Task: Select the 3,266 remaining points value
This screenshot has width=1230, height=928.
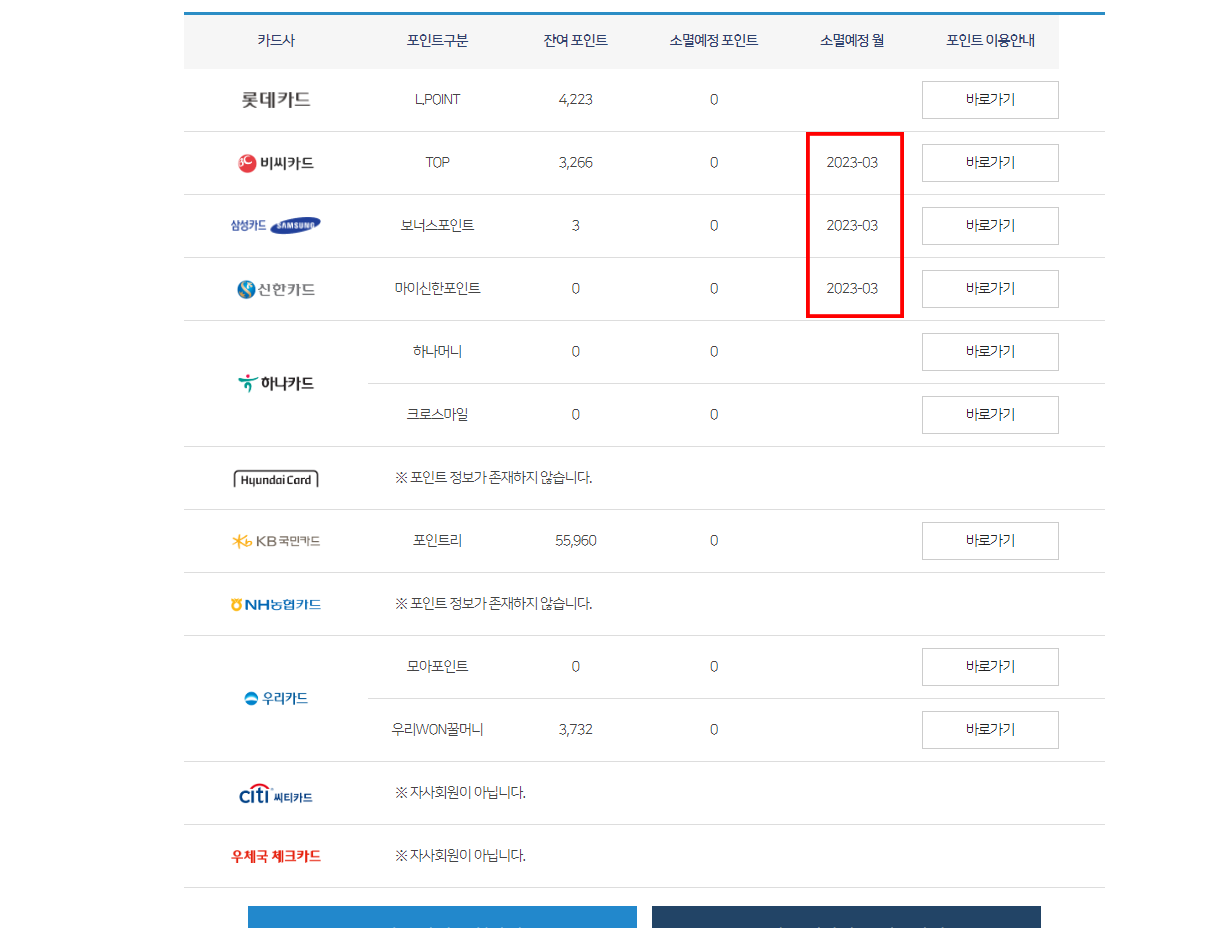Action: tap(575, 163)
